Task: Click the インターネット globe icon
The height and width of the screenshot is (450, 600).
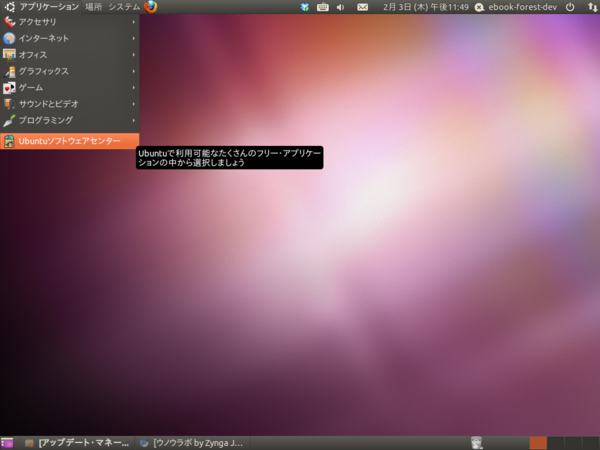Action: pos(9,38)
